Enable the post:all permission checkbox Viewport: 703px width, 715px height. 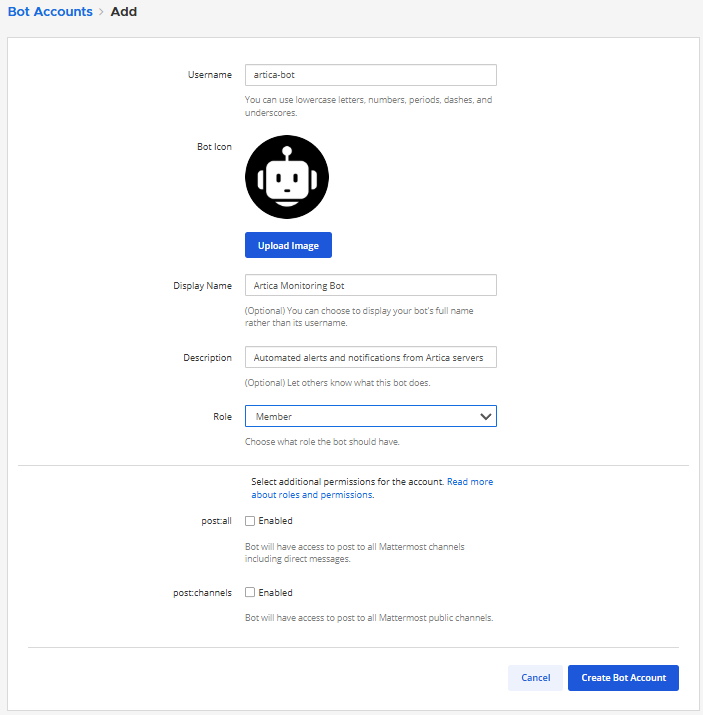(250, 521)
